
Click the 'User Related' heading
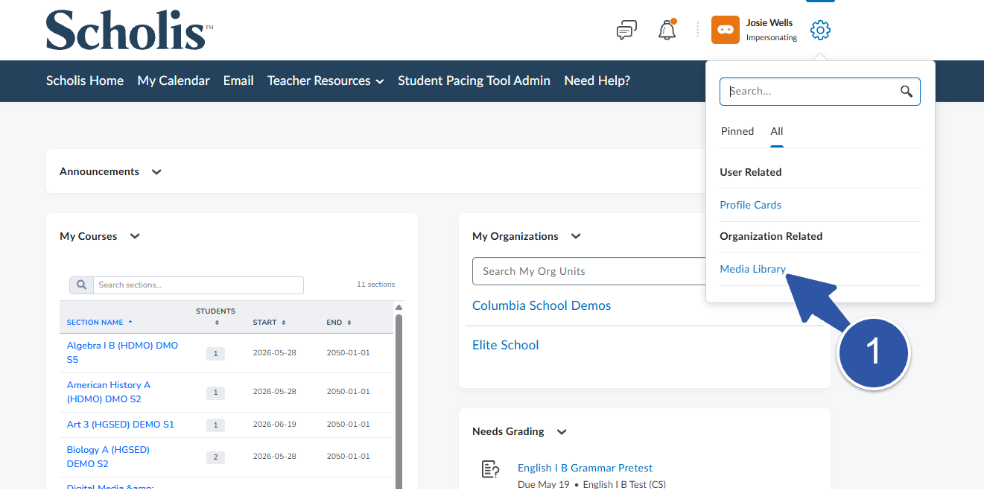[751, 172]
